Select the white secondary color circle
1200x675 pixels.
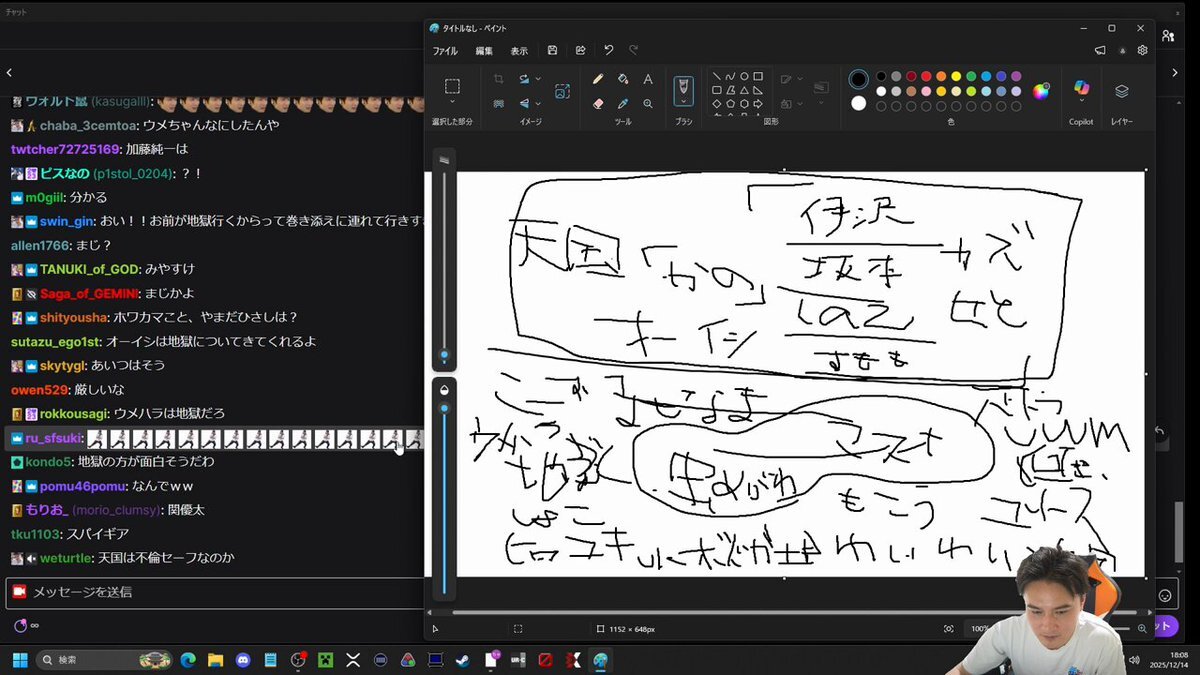[x=858, y=103]
